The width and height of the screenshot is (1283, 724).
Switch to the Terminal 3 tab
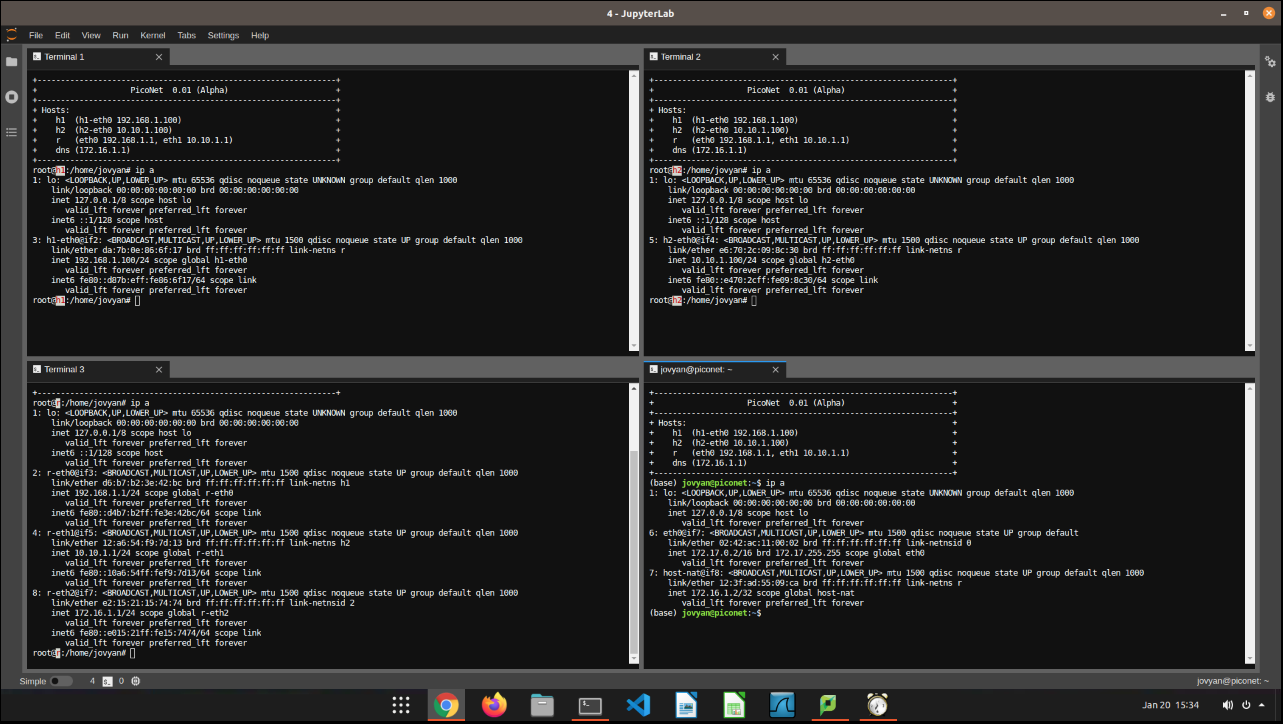tap(64, 370)
